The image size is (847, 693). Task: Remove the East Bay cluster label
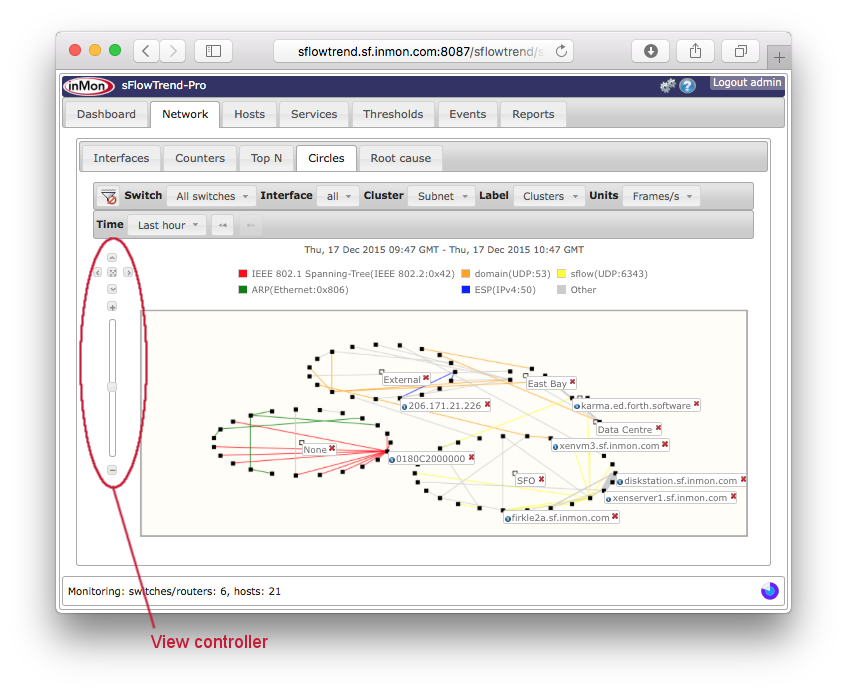coord(573,382)
